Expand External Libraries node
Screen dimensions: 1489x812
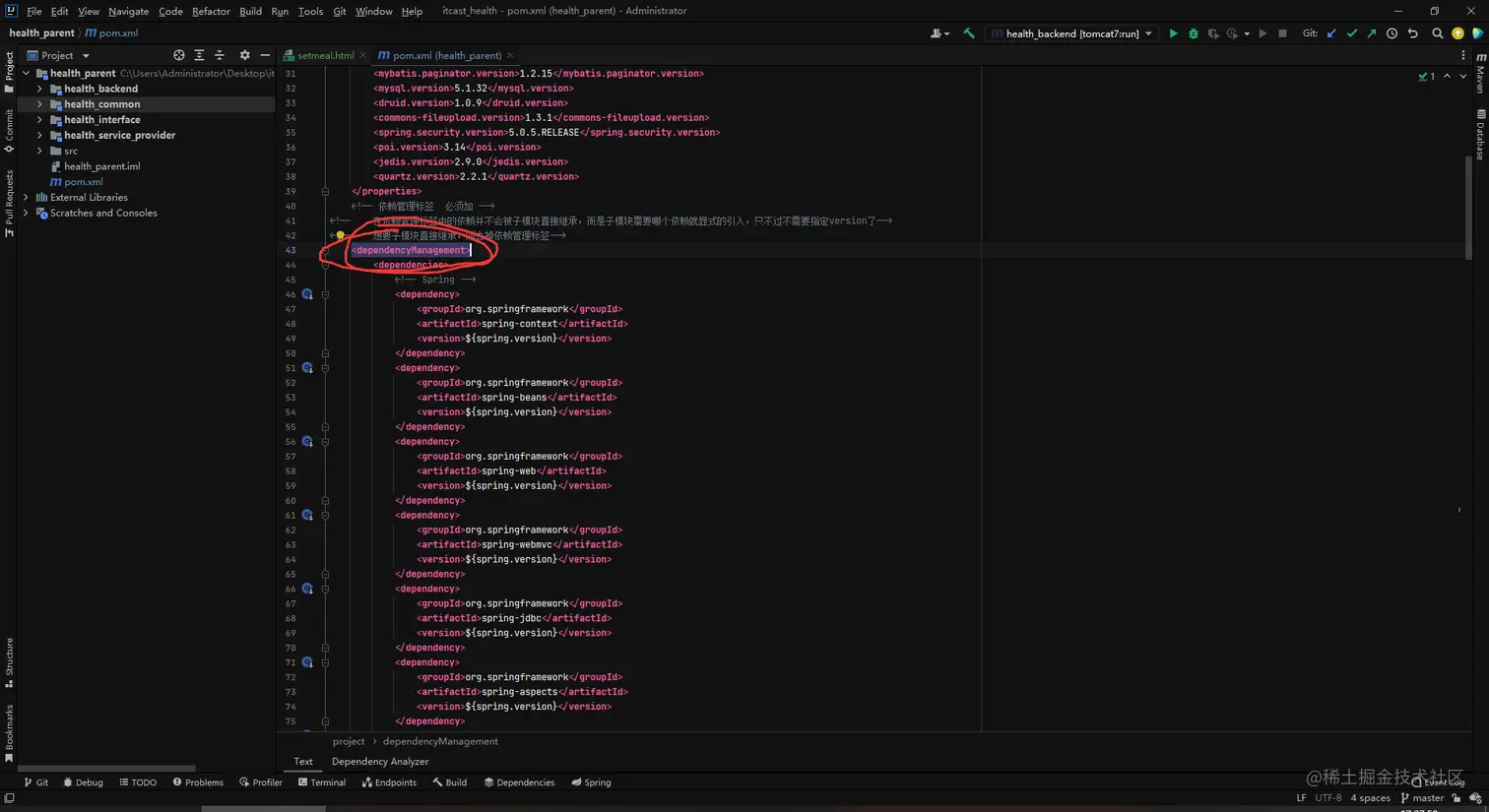point(26,197)
